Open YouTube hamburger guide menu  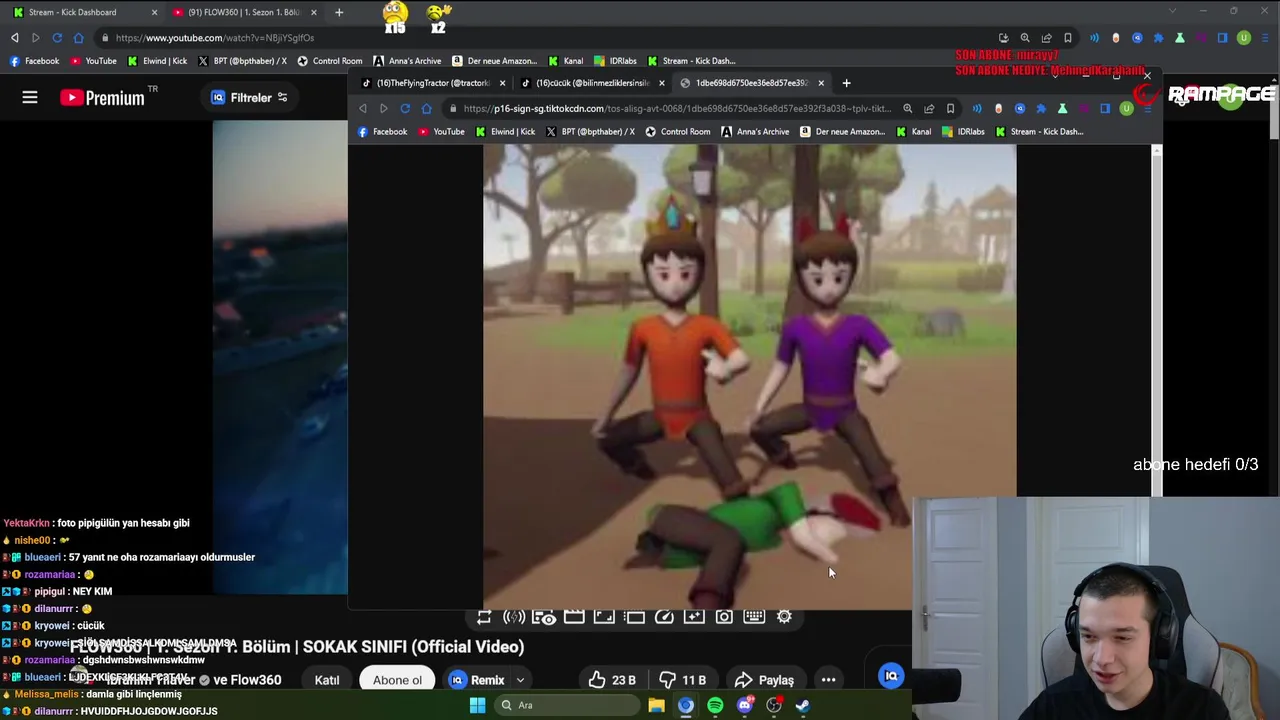click(x=30, y=97)
